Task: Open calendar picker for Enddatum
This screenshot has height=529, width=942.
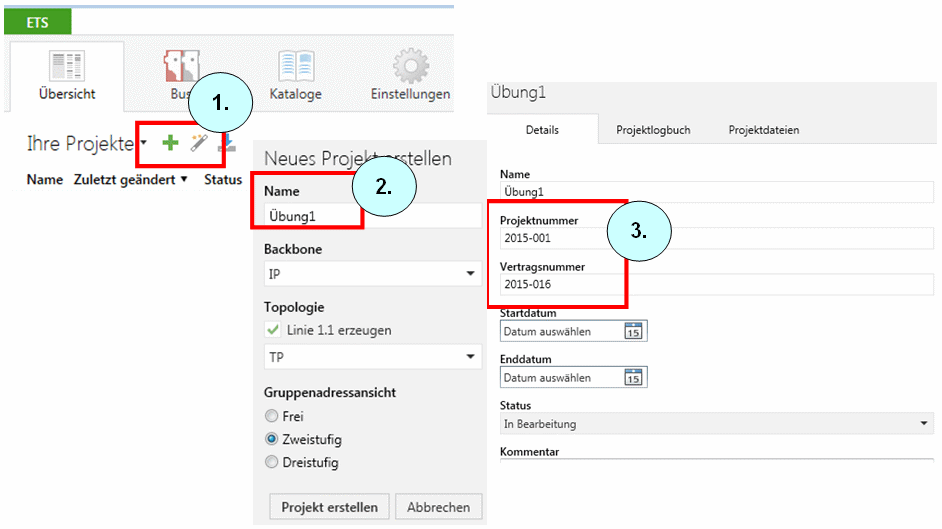Action: (x=633, y=377)
